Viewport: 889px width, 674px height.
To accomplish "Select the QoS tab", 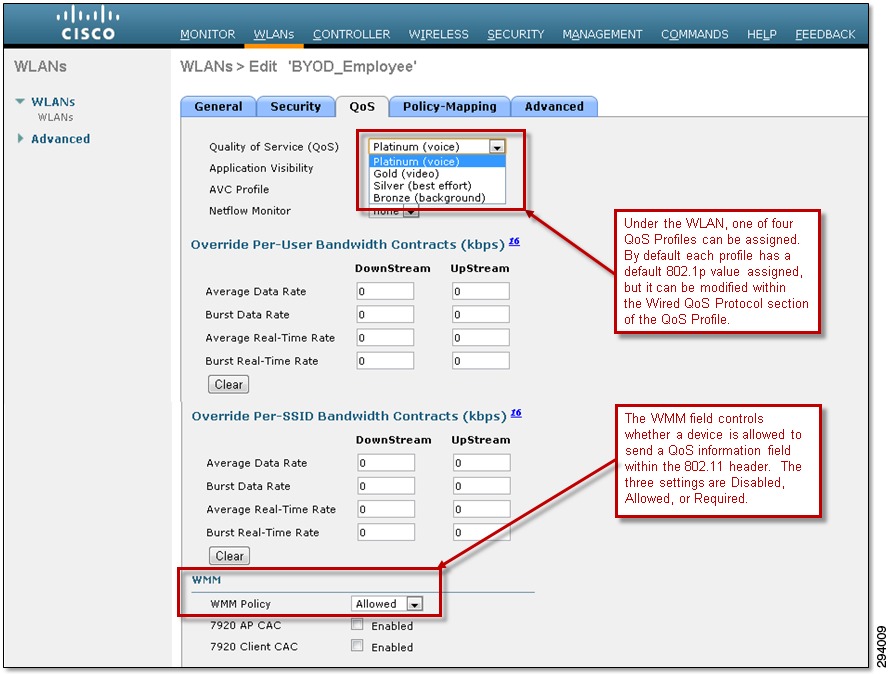I will tap(362, 107).
